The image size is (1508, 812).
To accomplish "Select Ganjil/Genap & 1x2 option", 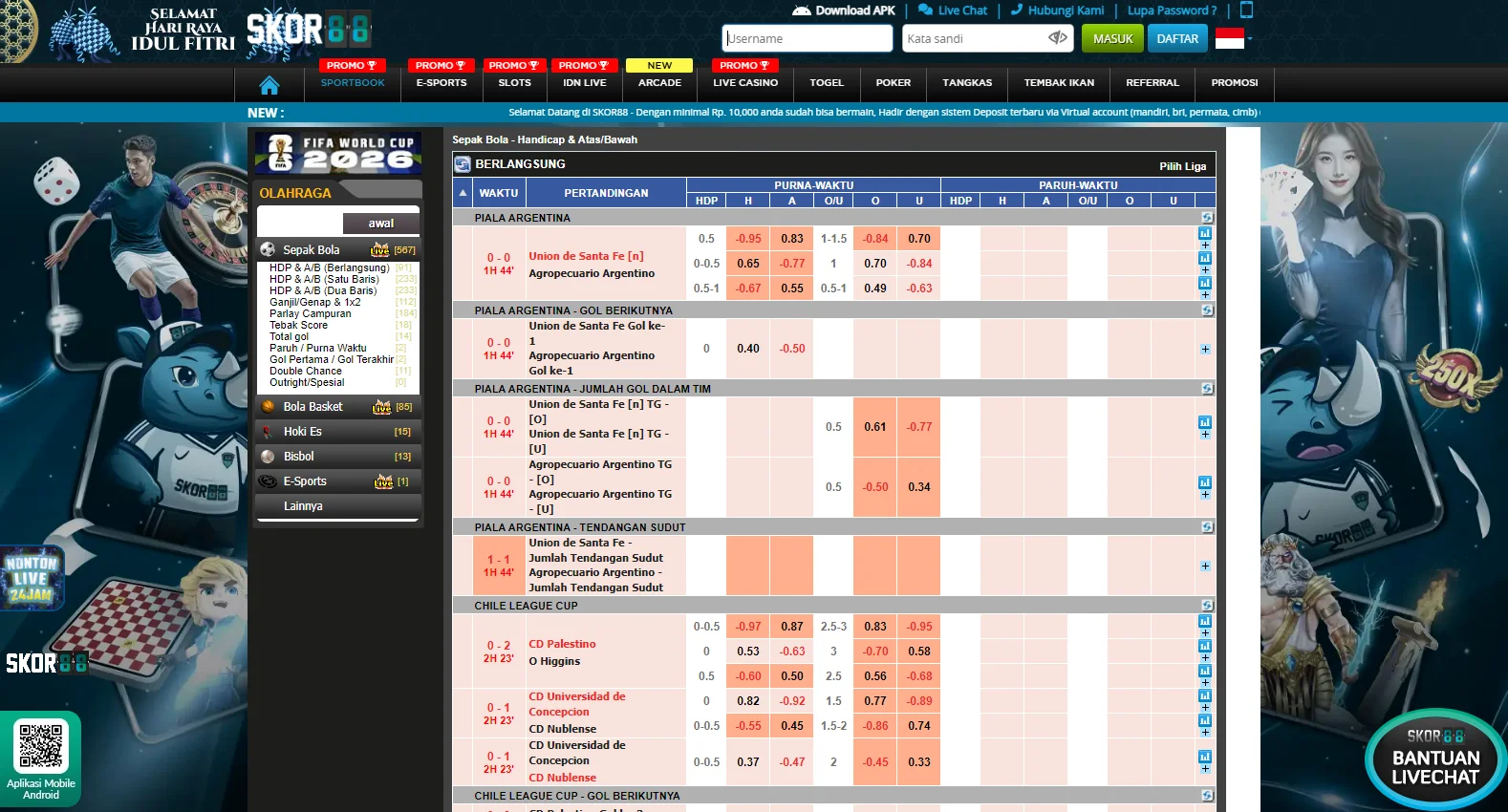I will click(314, 302).
